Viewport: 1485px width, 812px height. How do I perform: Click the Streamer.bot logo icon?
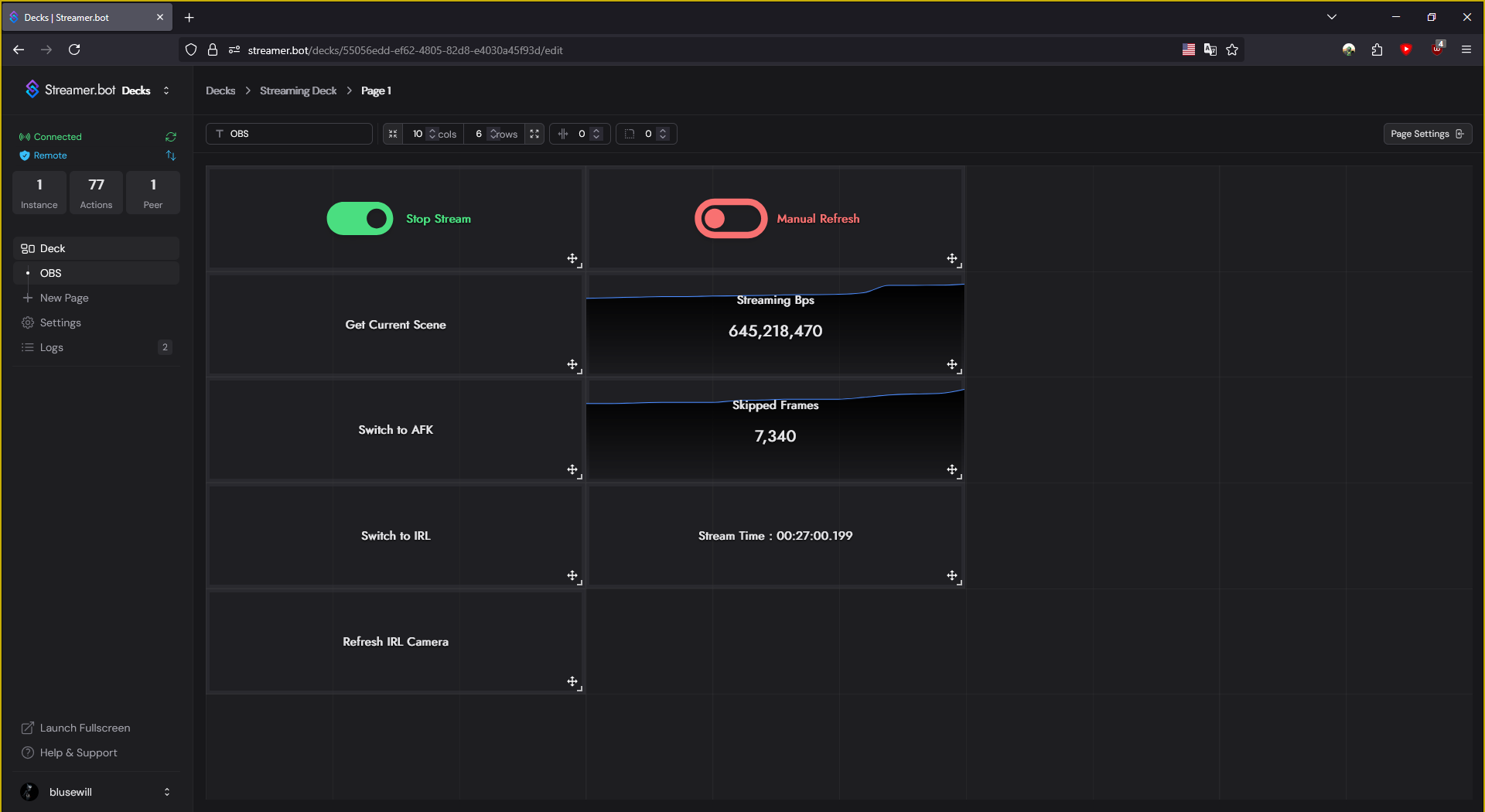pos(32,89)
